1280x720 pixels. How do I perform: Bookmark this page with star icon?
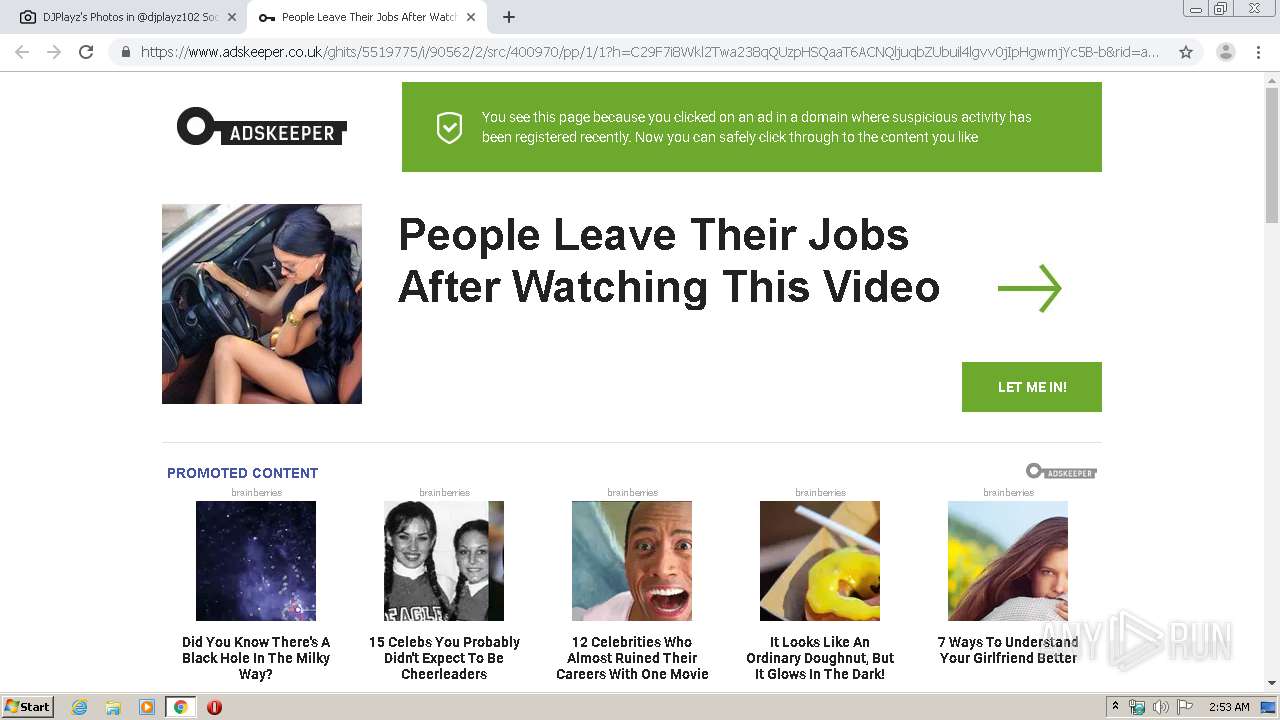pyautogui.click(x=1186, y=52)
